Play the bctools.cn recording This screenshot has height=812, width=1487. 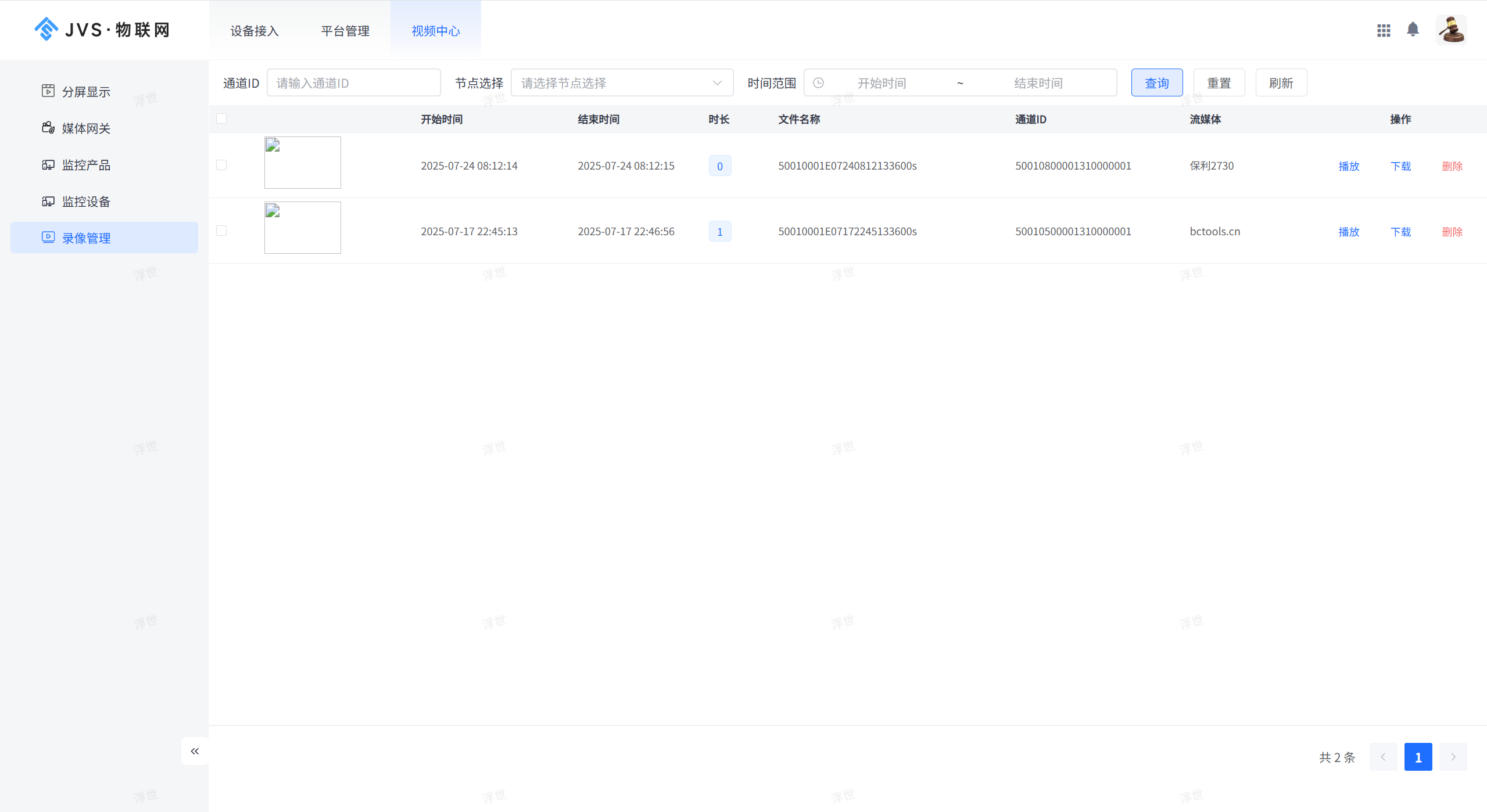point(1349,232)
